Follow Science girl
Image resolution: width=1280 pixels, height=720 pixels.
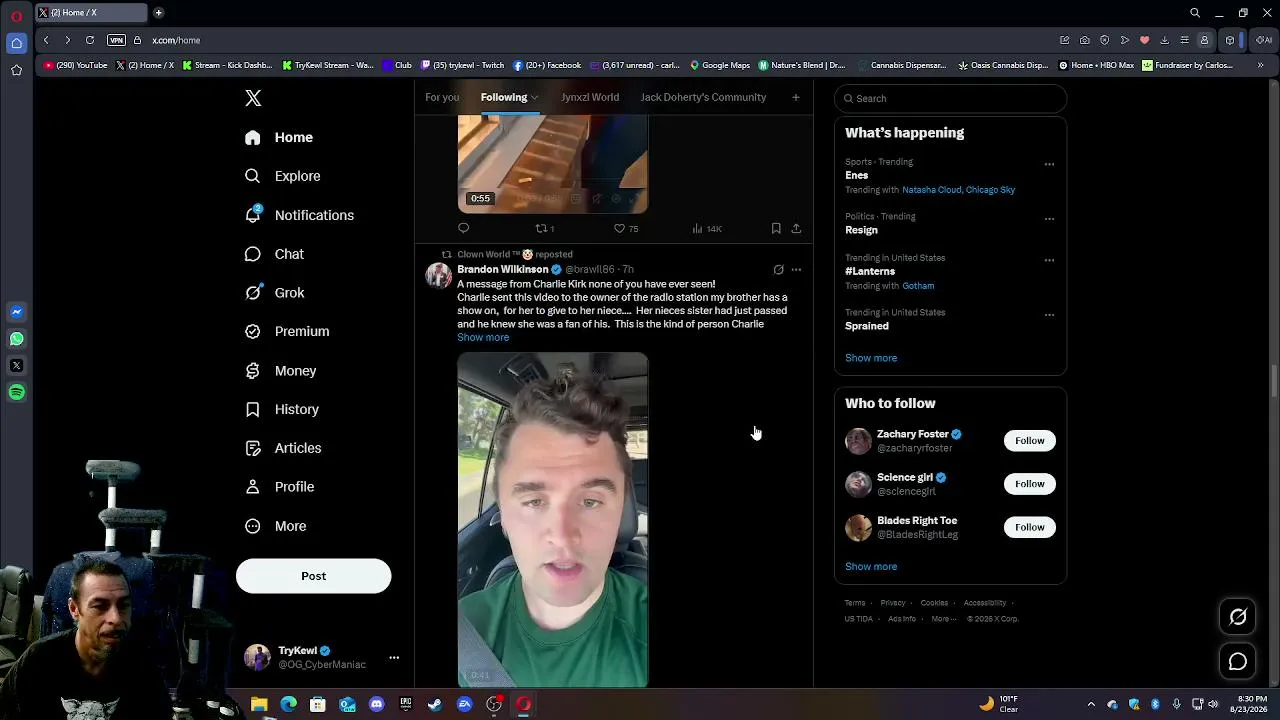[1029, 484]
